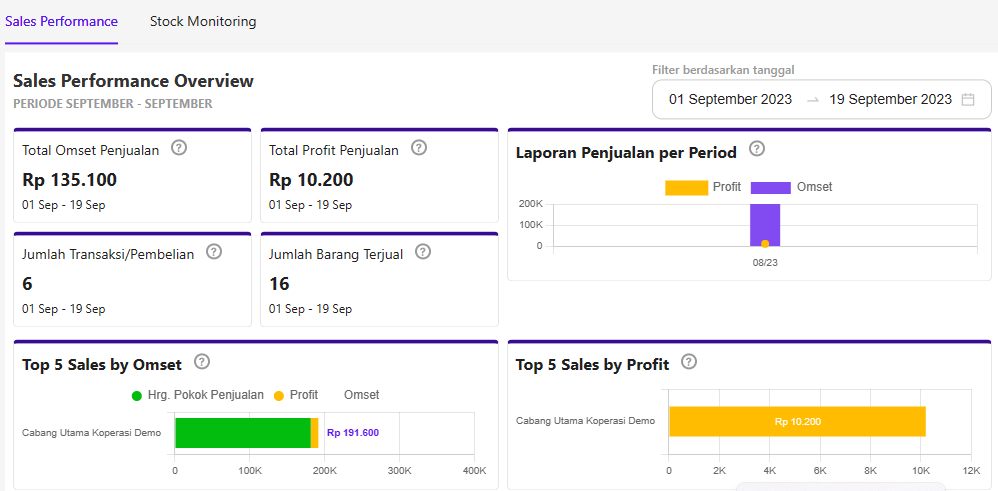Toggle Profit legend in Top 5 Sales by Omset

[x=296, y=395]
